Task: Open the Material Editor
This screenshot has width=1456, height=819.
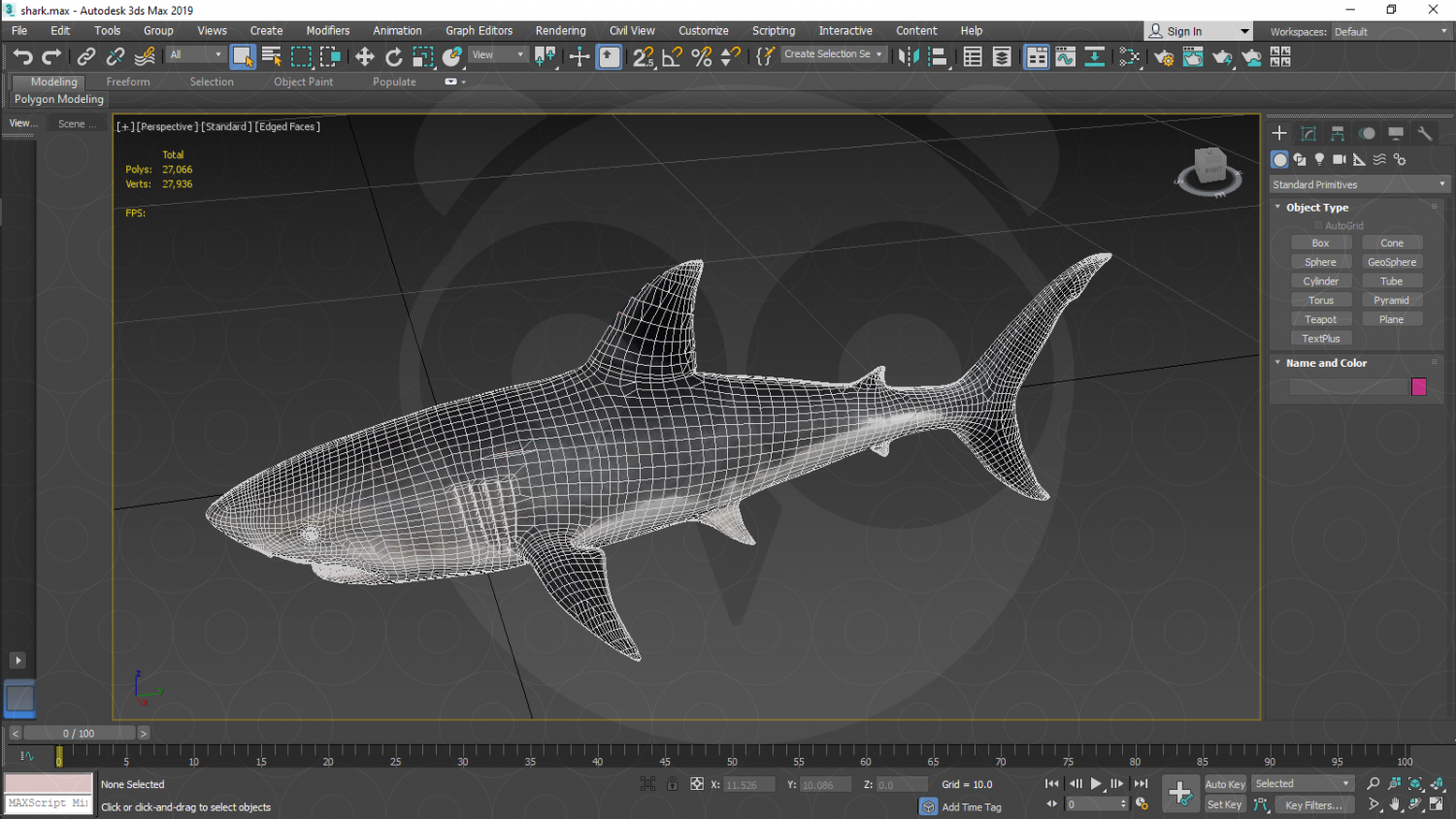Action: (1129, 56)
